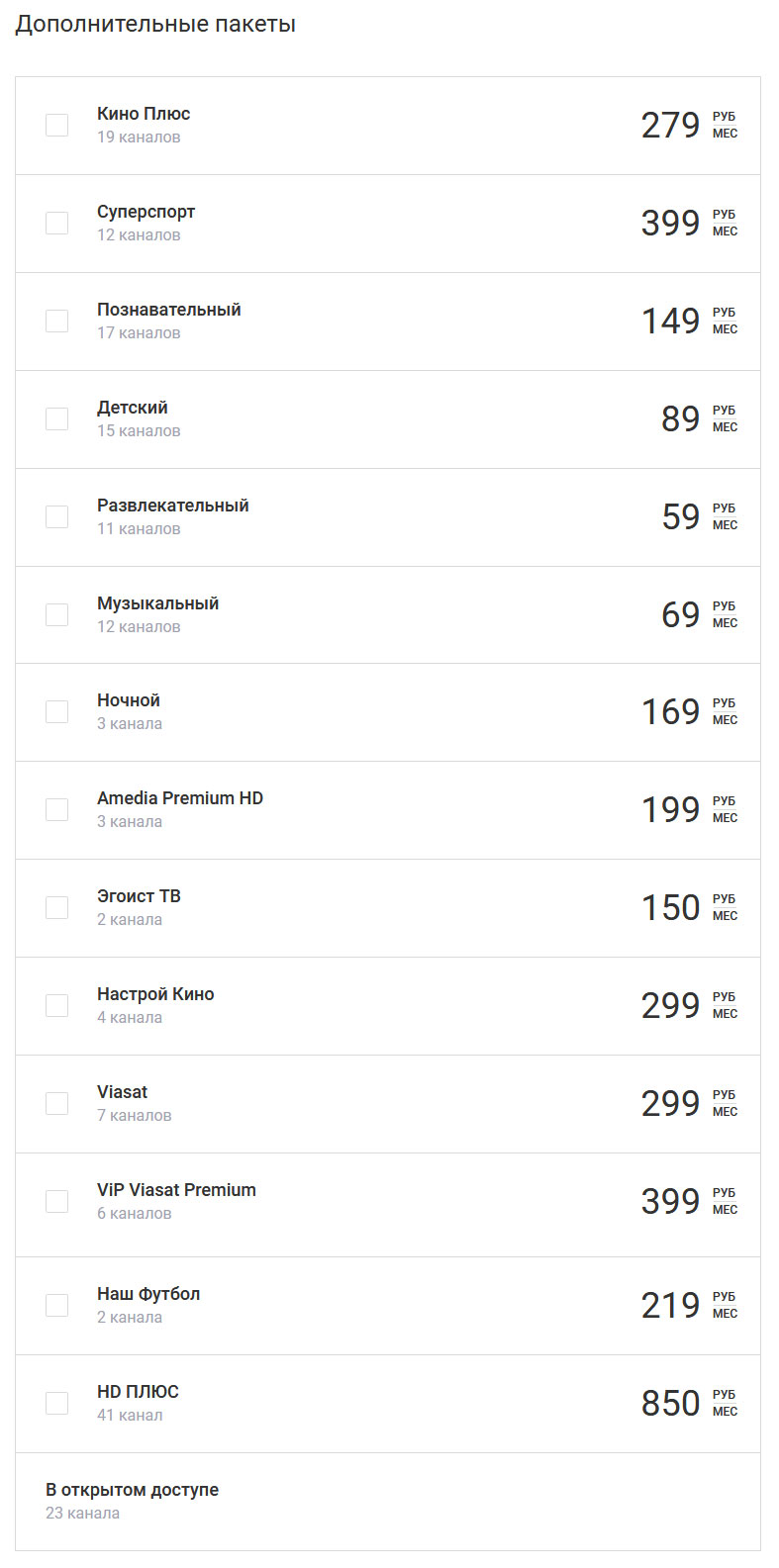The image size is (779, 1568).
Task: Enable the Настрой Кино checkbox
Action: click(57, 1005)
